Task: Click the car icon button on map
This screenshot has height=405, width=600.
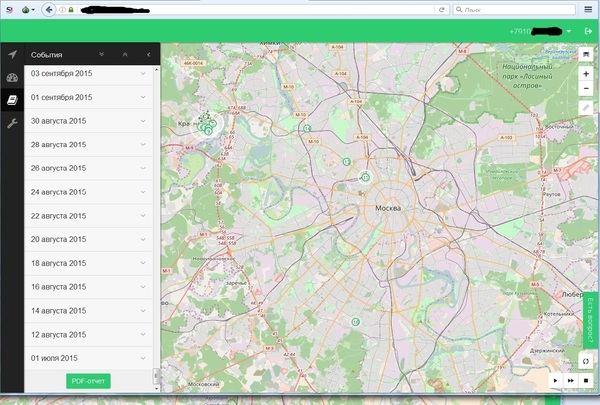Action: tap(585, 54)
